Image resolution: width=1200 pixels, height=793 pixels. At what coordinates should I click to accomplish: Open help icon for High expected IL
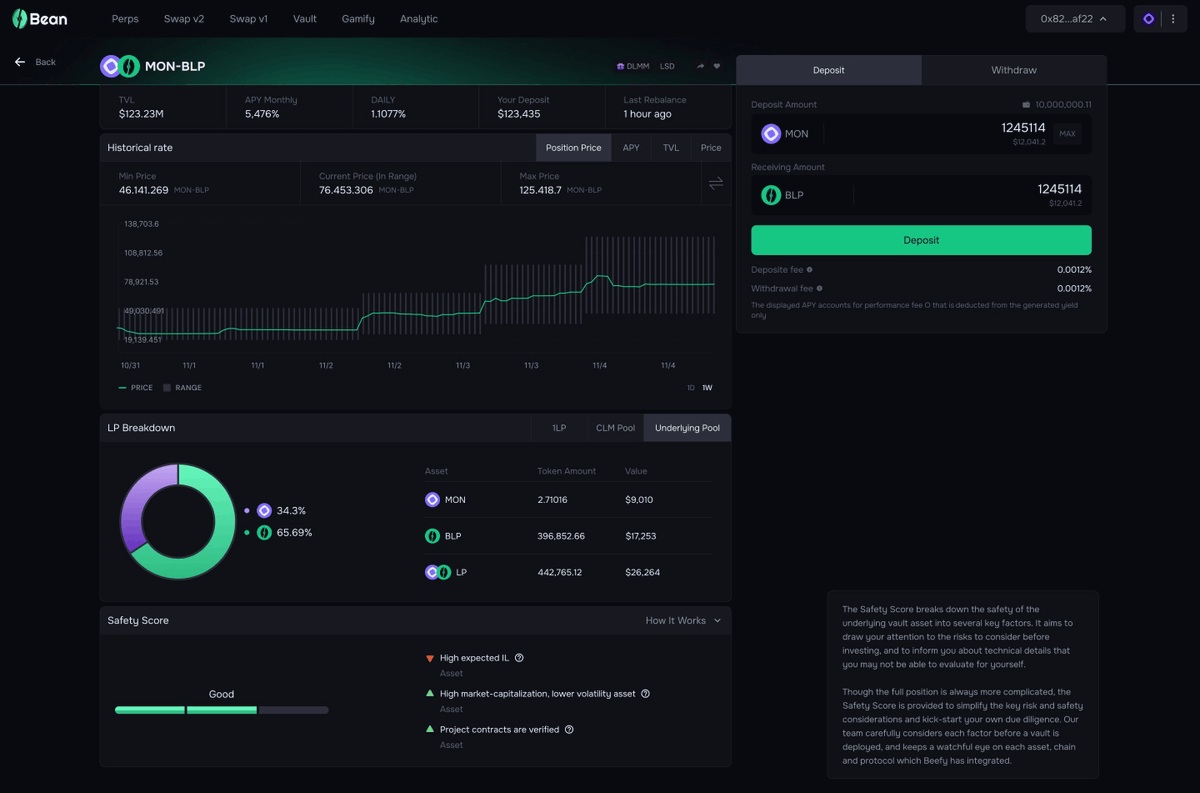coord(519,658)
